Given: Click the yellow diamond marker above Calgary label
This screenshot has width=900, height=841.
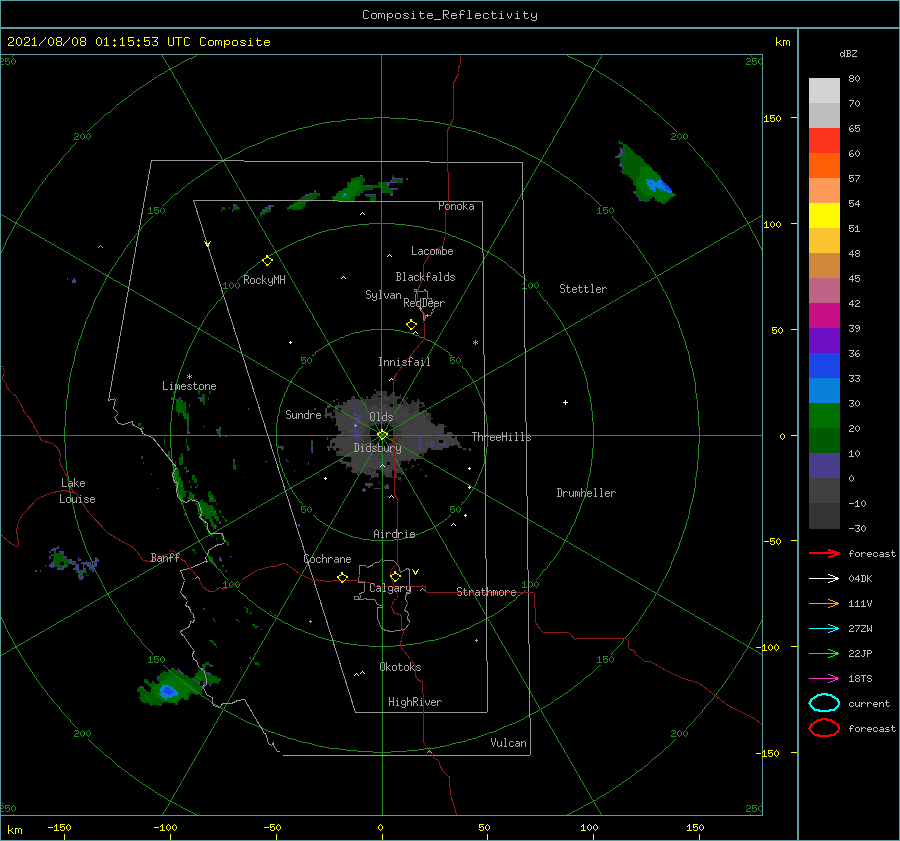Looking at the screenshot, I should [x=395, y=576].
